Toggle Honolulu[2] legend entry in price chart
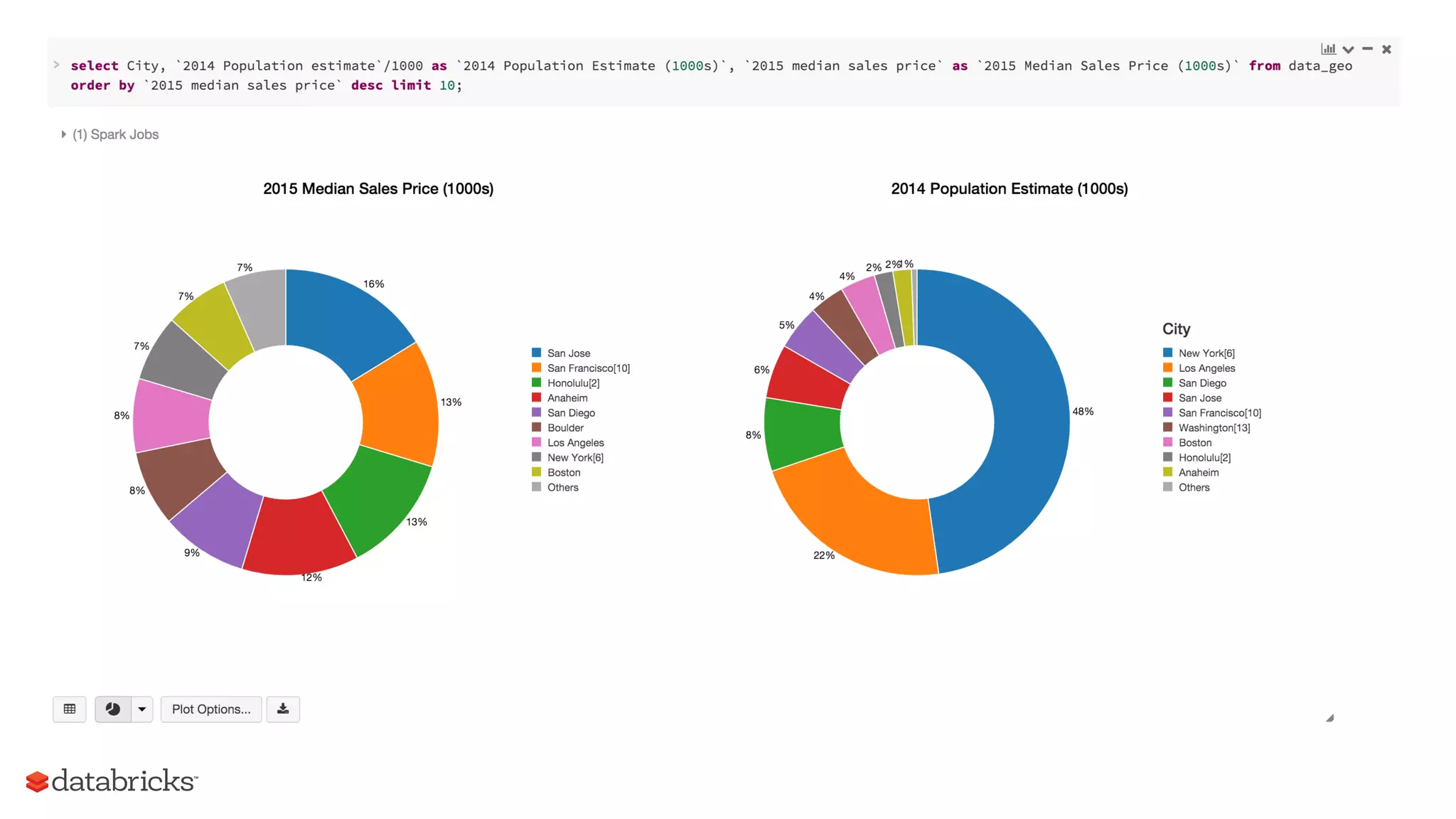The image size is (1456, 819). point(573,383)
